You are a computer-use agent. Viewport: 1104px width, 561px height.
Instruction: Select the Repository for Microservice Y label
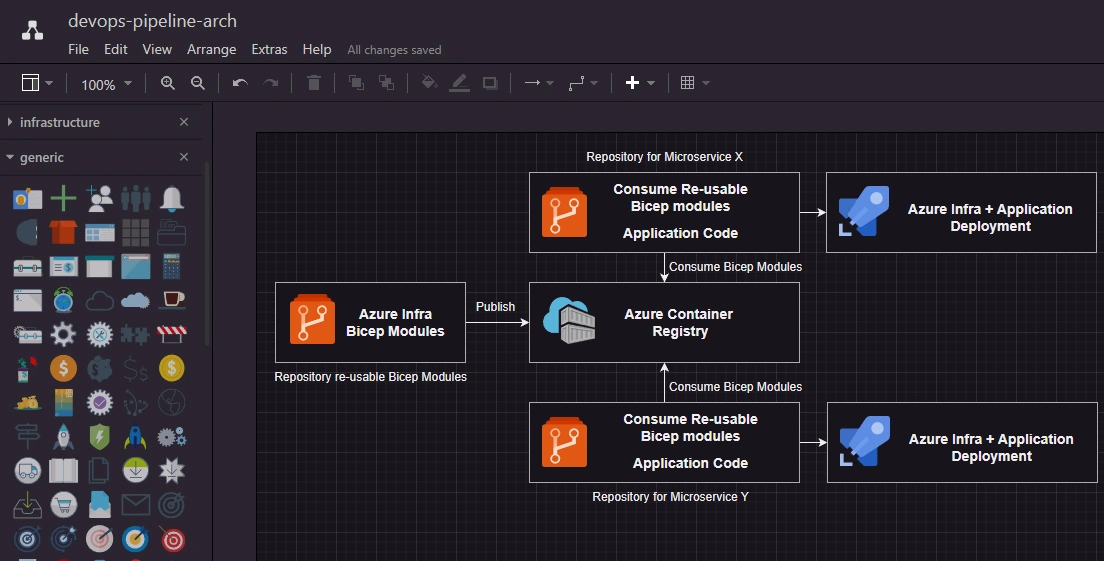coord(670,497)
